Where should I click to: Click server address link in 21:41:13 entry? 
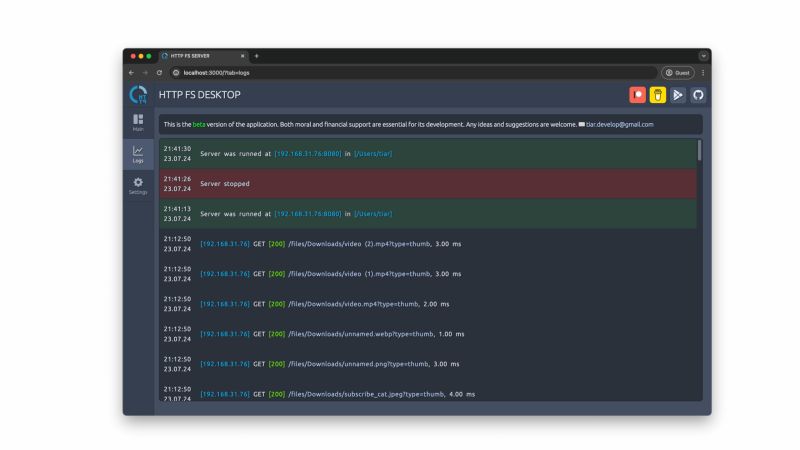[x=308, y=214]
